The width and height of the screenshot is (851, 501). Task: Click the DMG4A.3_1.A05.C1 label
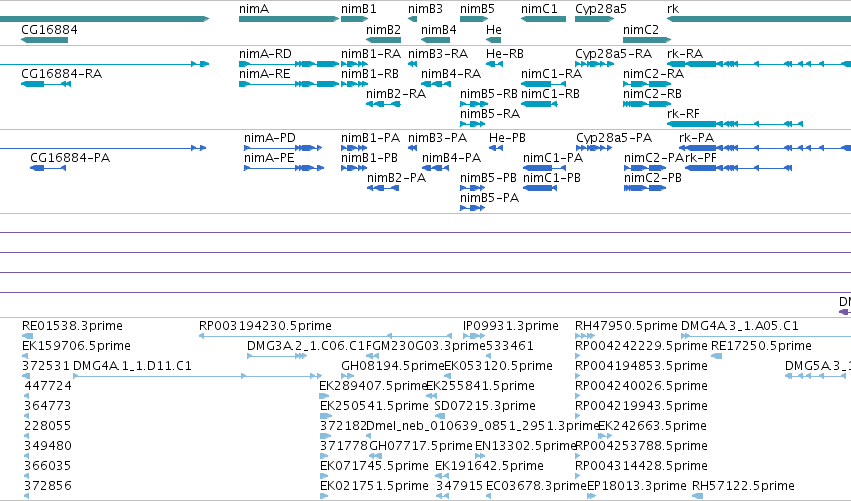(x=740, y=326)
